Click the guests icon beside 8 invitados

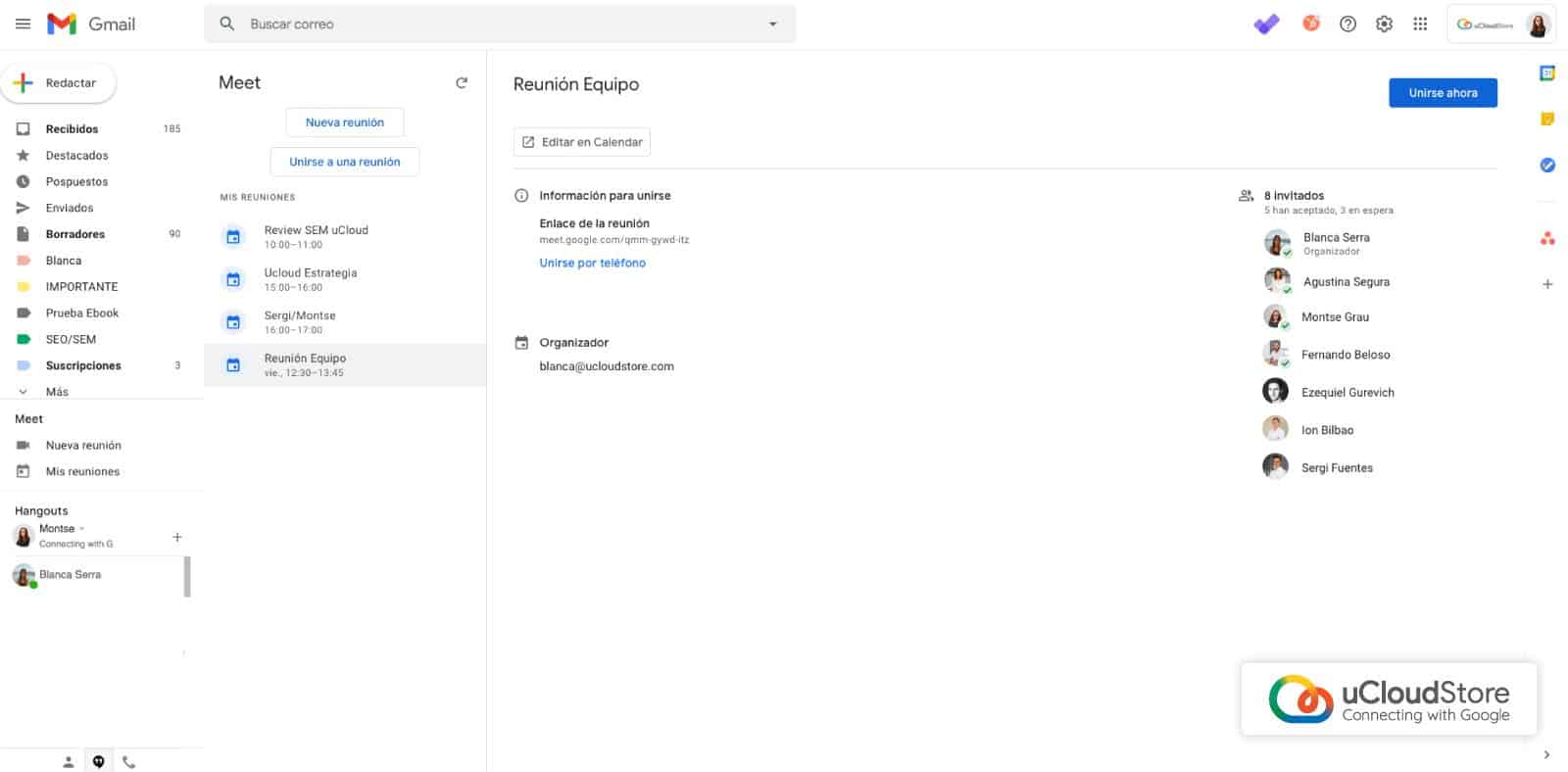tap(1246, 195)
